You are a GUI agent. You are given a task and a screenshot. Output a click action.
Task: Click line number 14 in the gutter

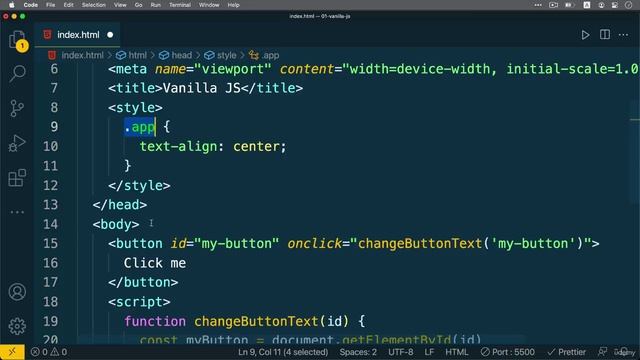tap(50, 224)
